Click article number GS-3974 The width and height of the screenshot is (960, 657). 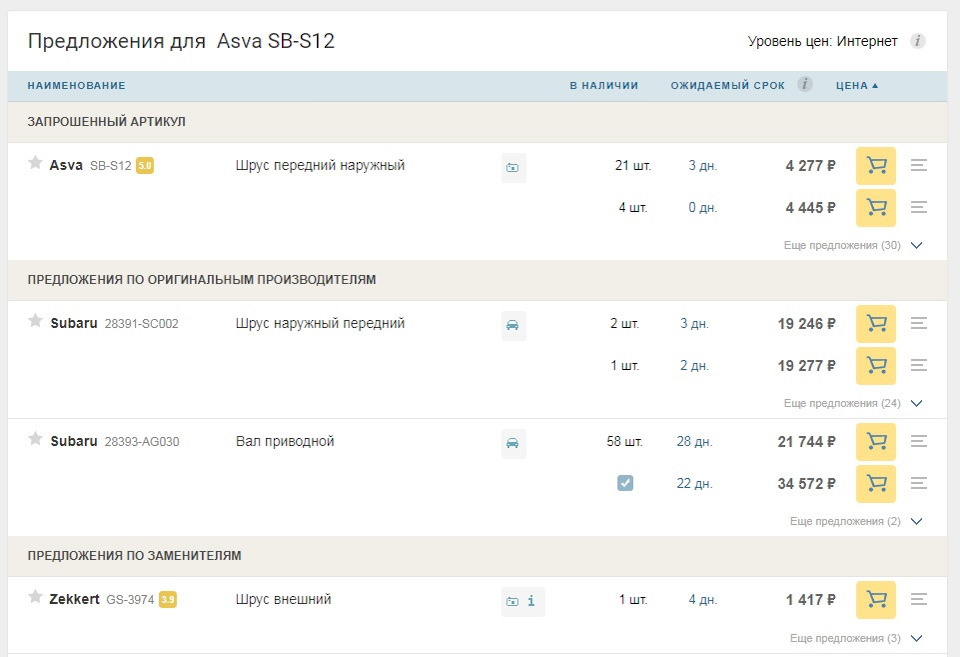pos(130,600)
